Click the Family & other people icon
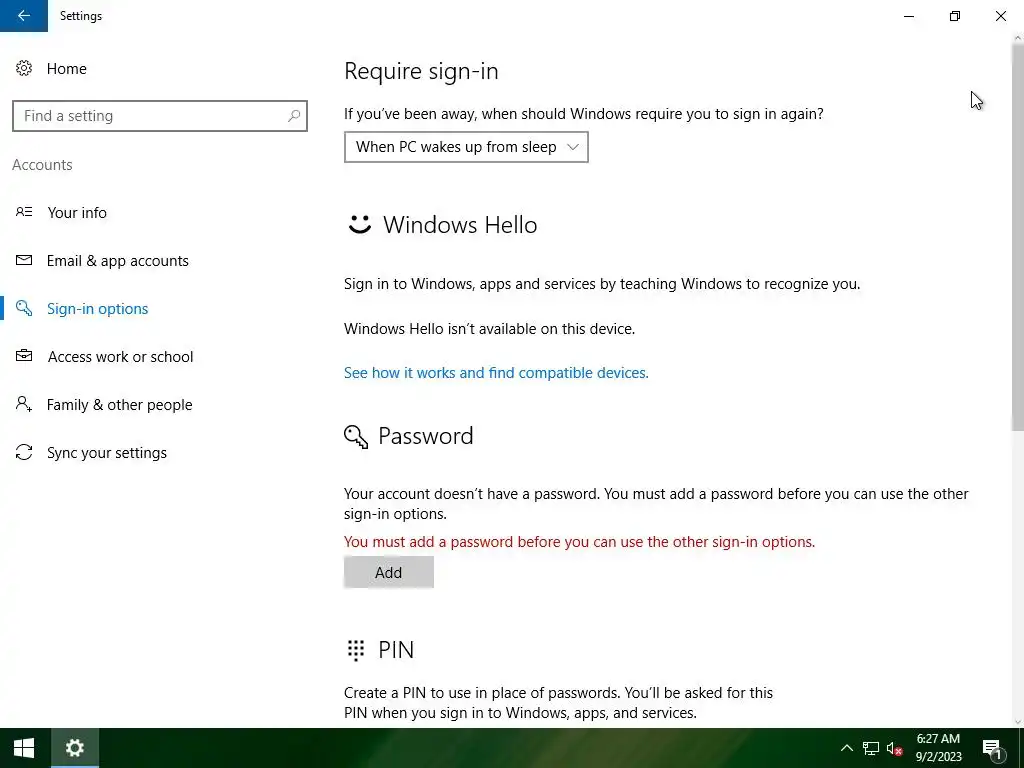 pyautogui.click(x=24, y=404)
